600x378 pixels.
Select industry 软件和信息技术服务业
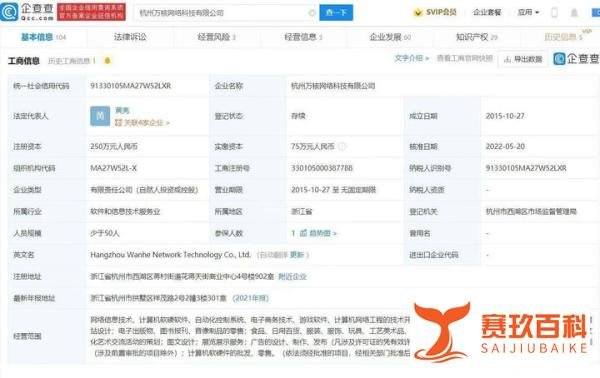125,212
